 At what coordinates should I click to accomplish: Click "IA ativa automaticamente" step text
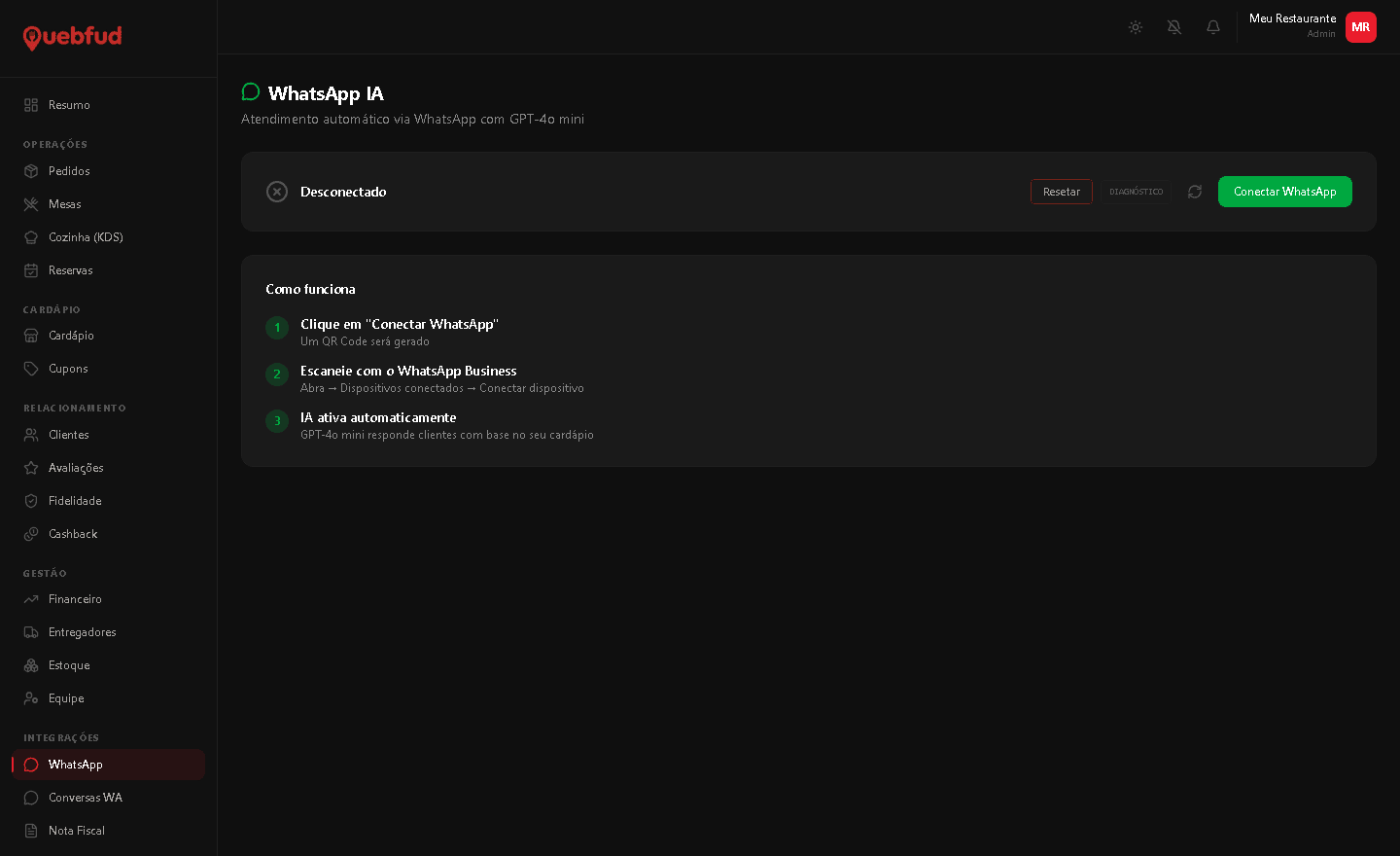(x=378, y=417)
